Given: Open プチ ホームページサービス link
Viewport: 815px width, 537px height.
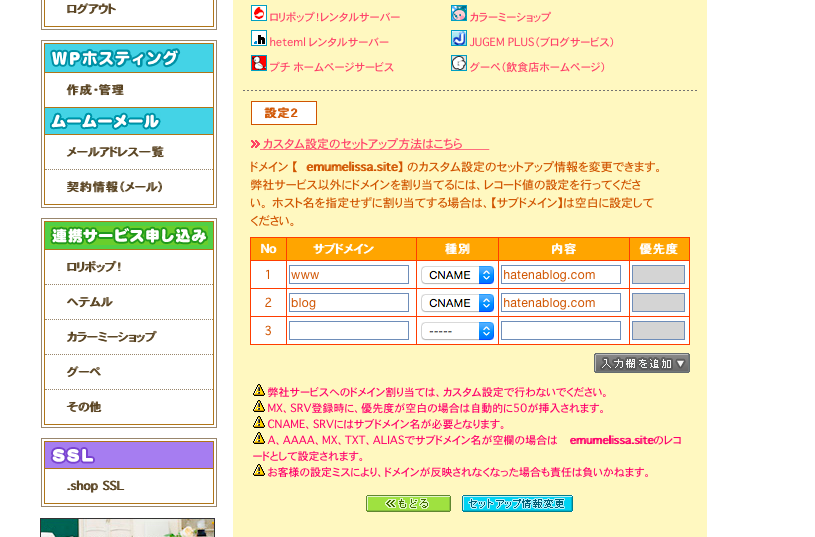Looking at the screenshot, I should [x=331, y=67].
